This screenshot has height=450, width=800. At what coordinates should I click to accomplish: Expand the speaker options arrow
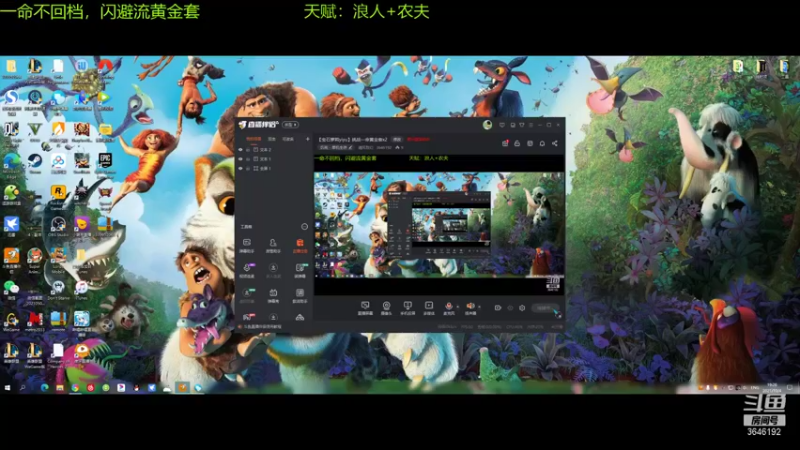(480, 306)
